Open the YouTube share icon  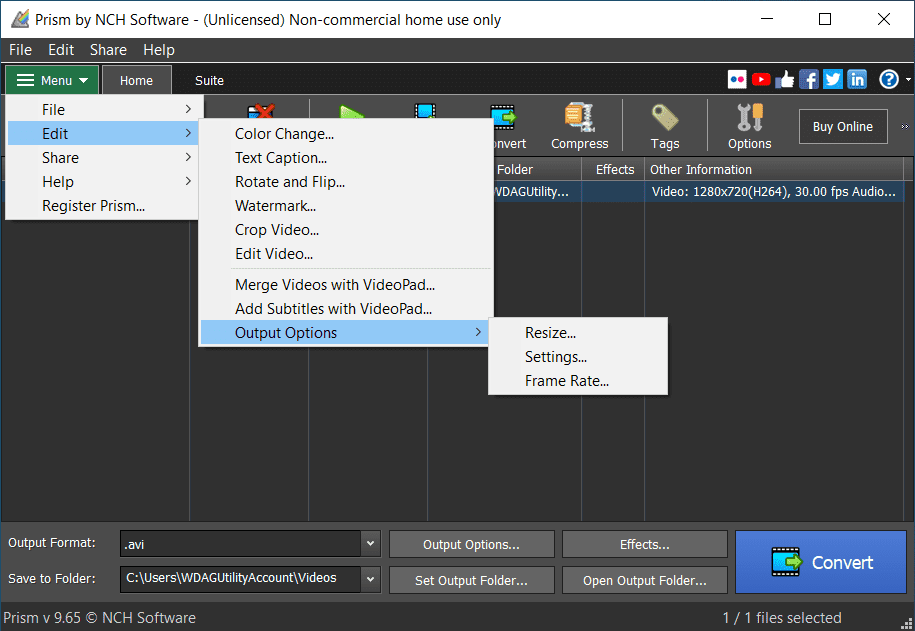761,79
